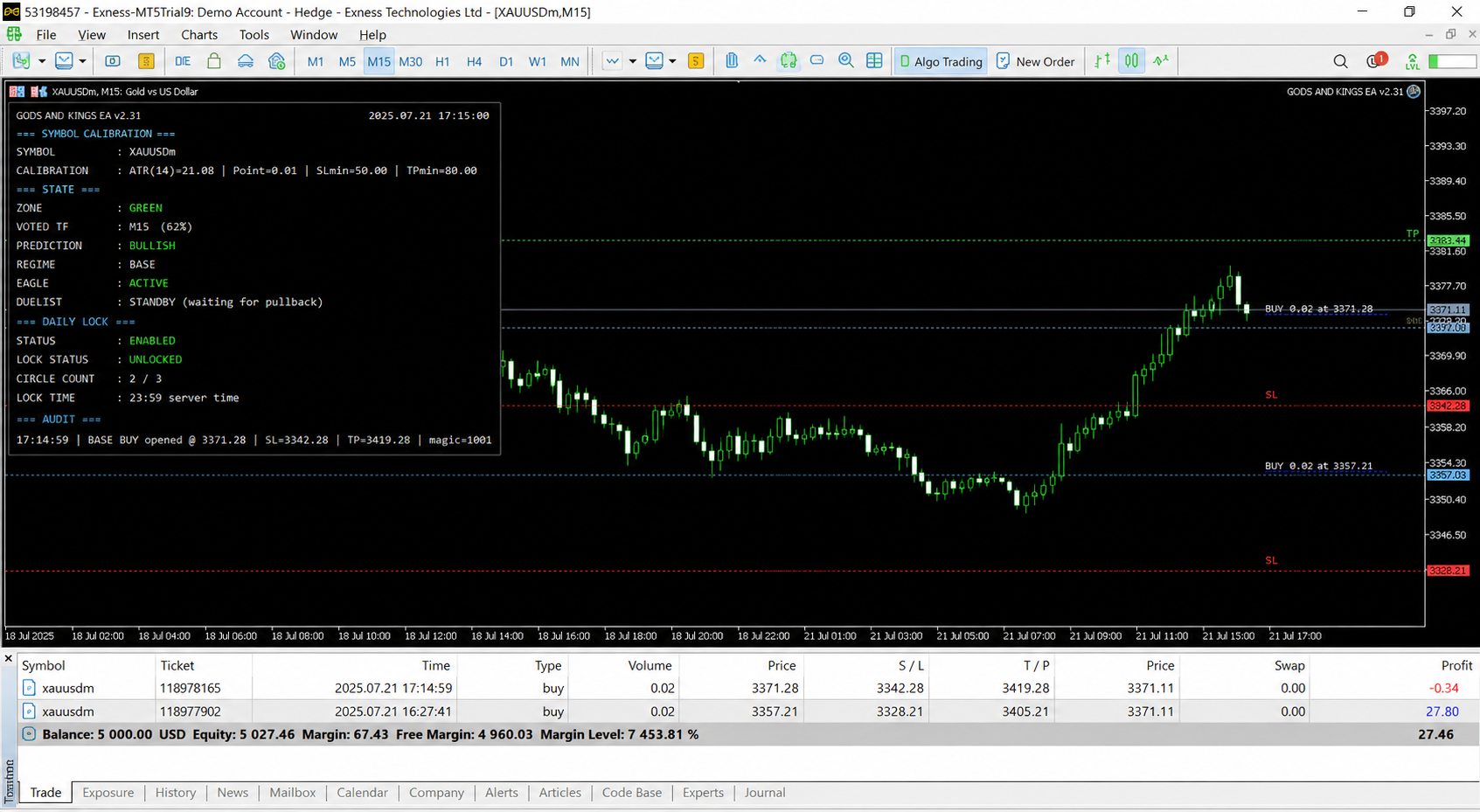This screenshot has width=1480, height=812.
Task: Close the Toolbox panel with the X
Action: click(9, 658)
